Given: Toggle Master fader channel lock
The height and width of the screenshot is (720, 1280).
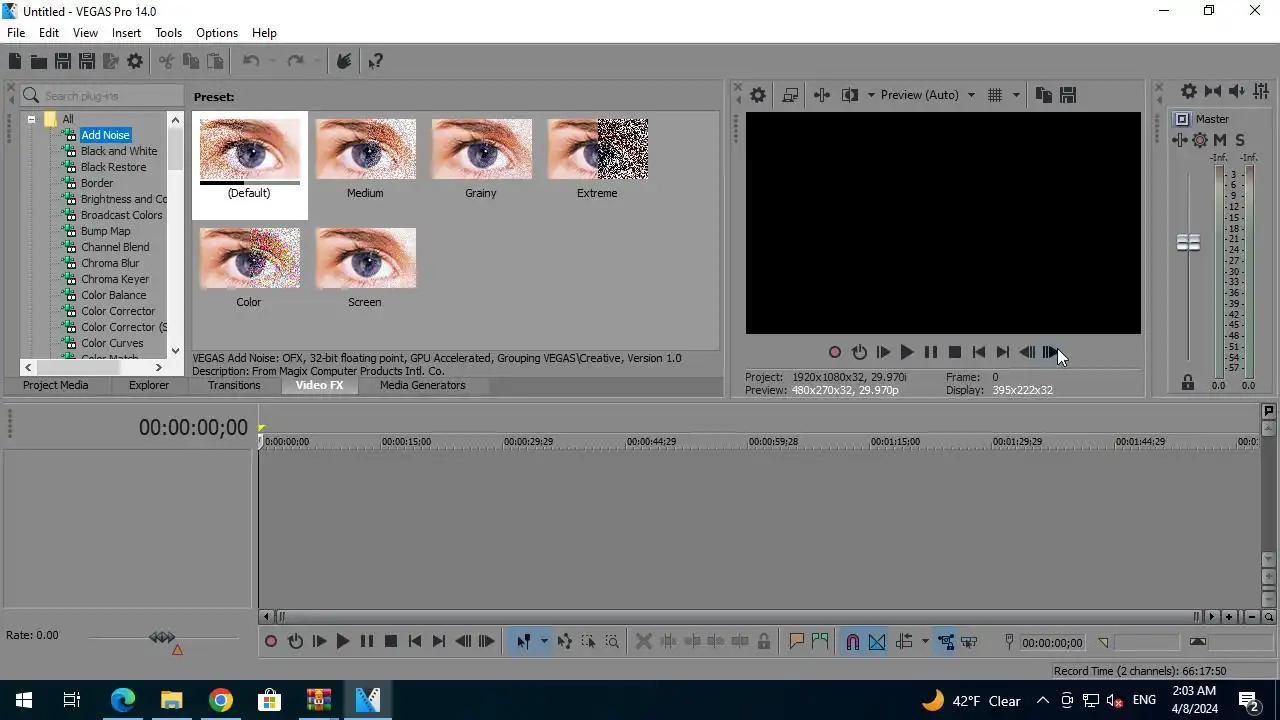Looking at the screenshot, I should (x=1188, y=383).
